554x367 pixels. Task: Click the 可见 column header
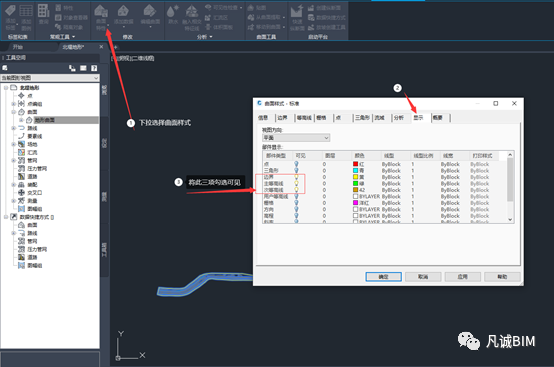(301, 155)
